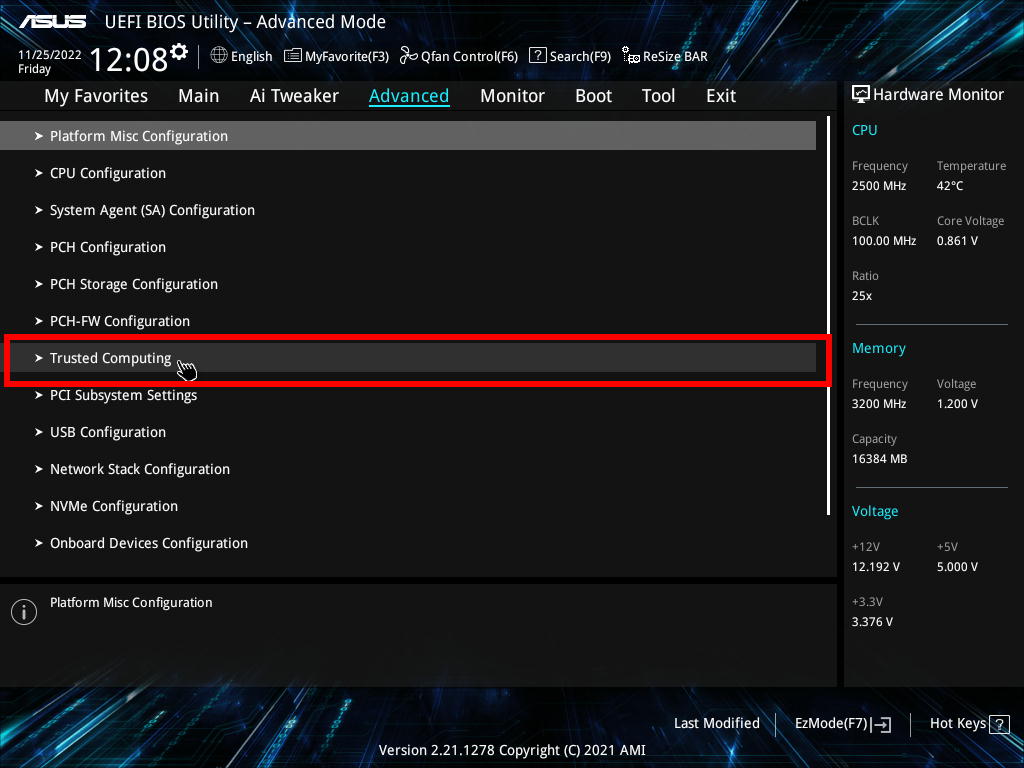The image size is (1024, 768).
Task: Click the +5V reading 5.000 V
Action: 957,567
